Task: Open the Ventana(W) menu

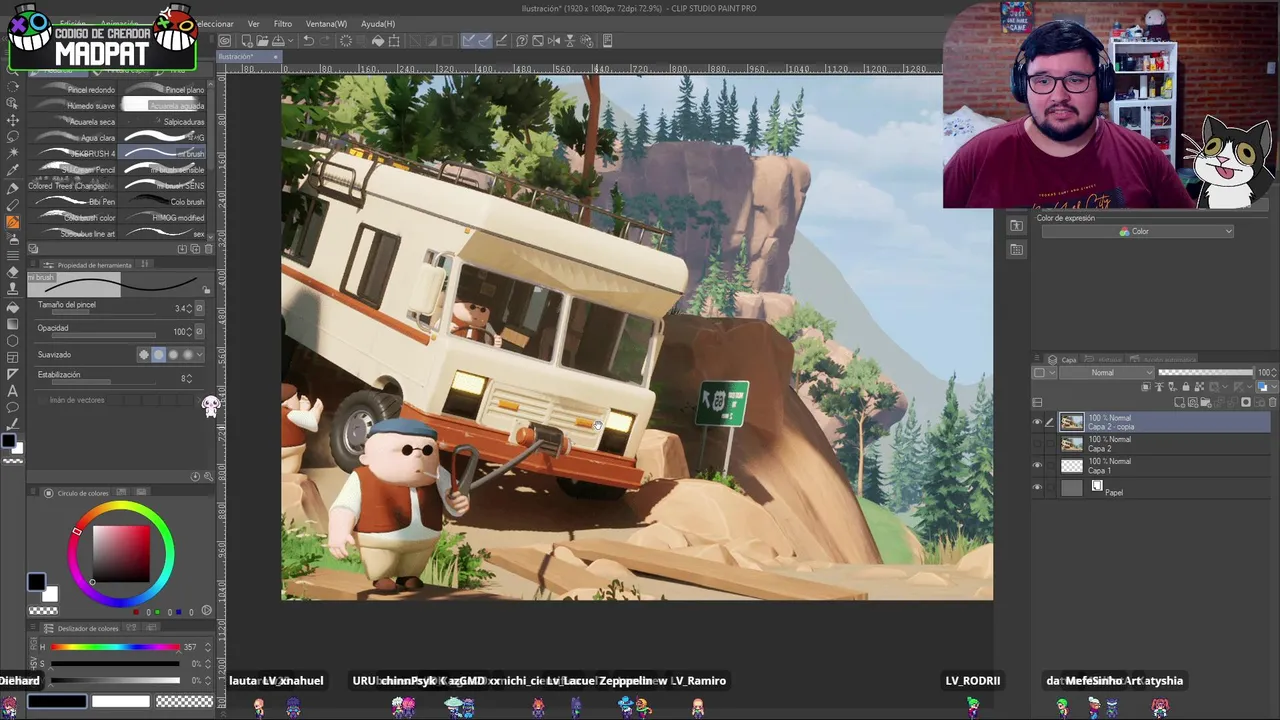Action: (326, 23)
